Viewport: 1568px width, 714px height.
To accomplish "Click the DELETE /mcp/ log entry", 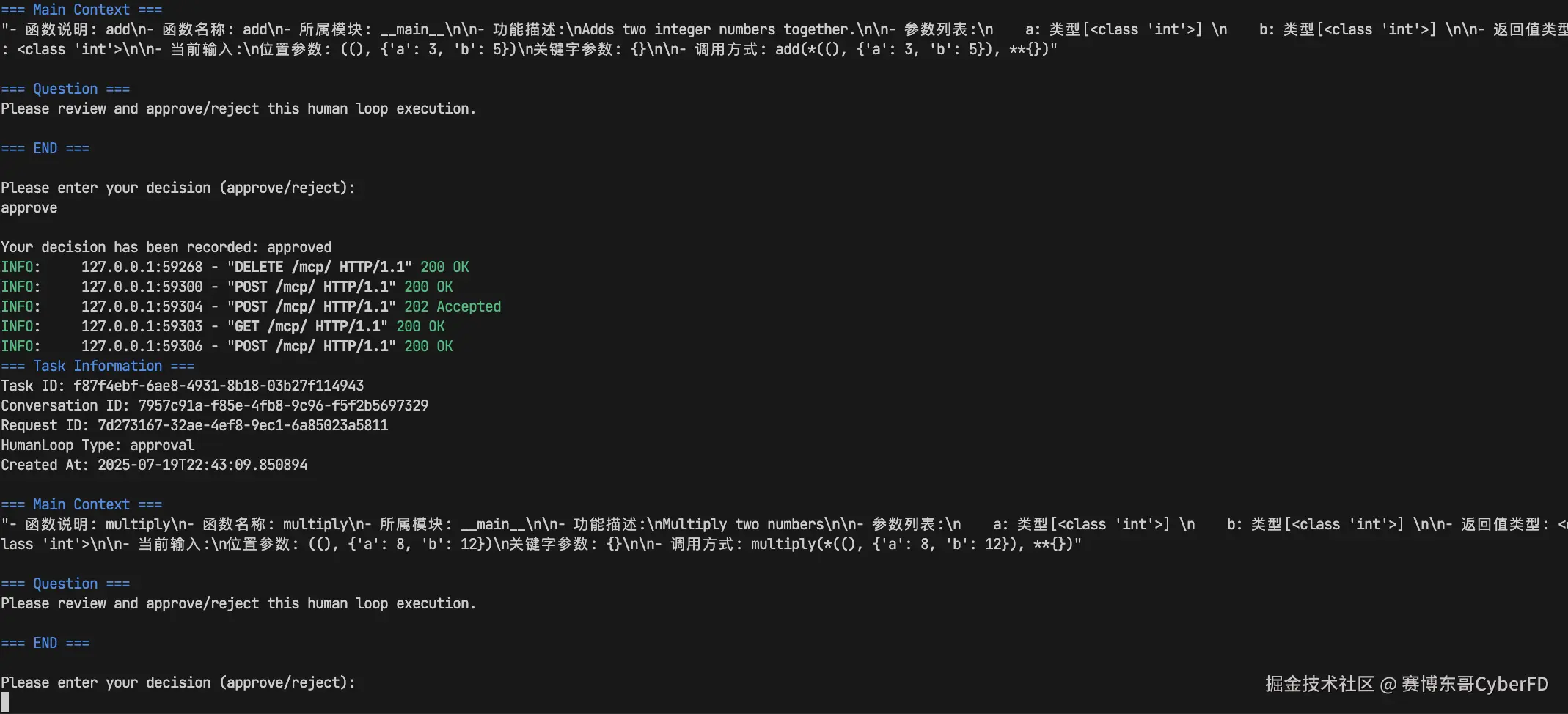I will coord(235,267).
